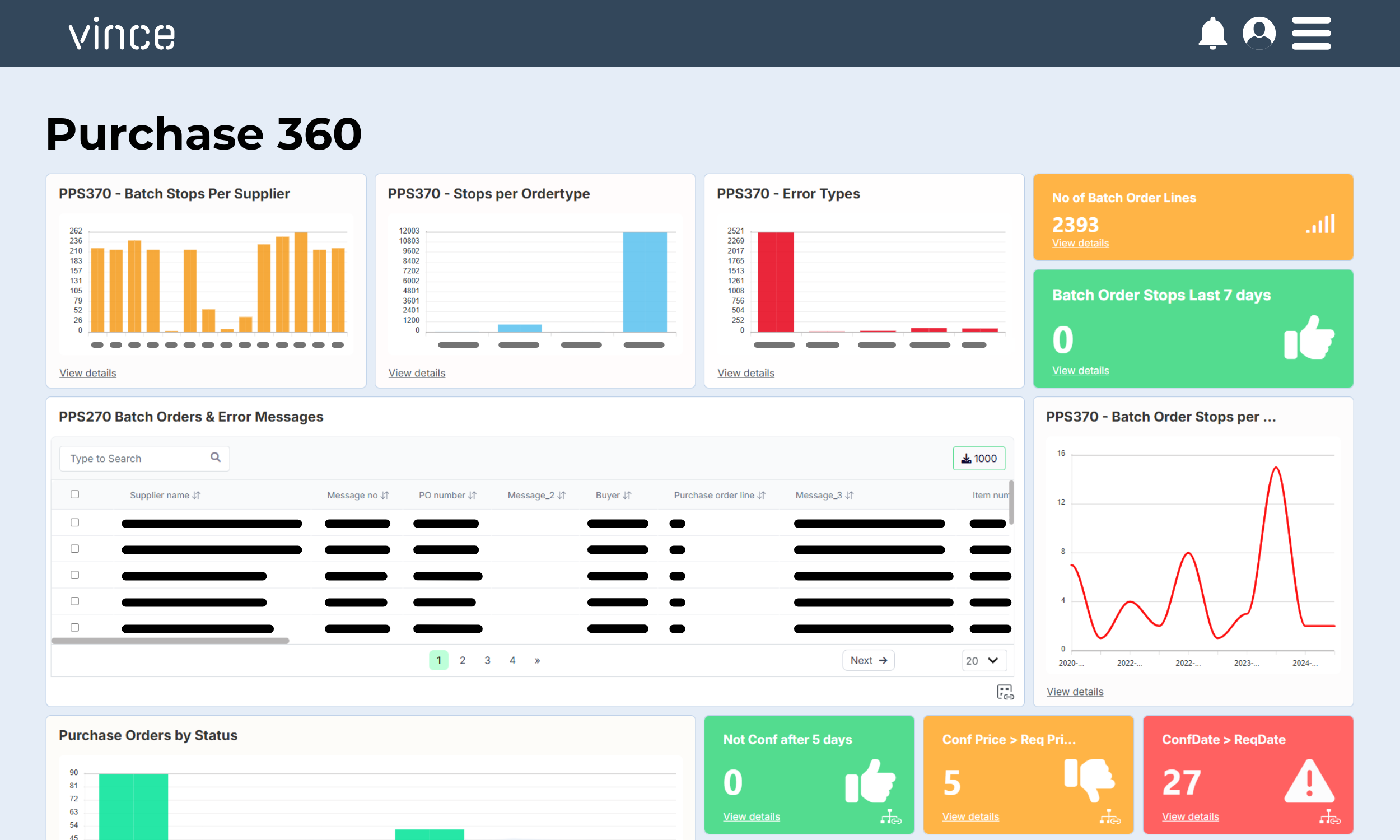The image size is (1400, 840).
Task: Open the rows-per-page dropdown showing 20
Action: (984, 661)
